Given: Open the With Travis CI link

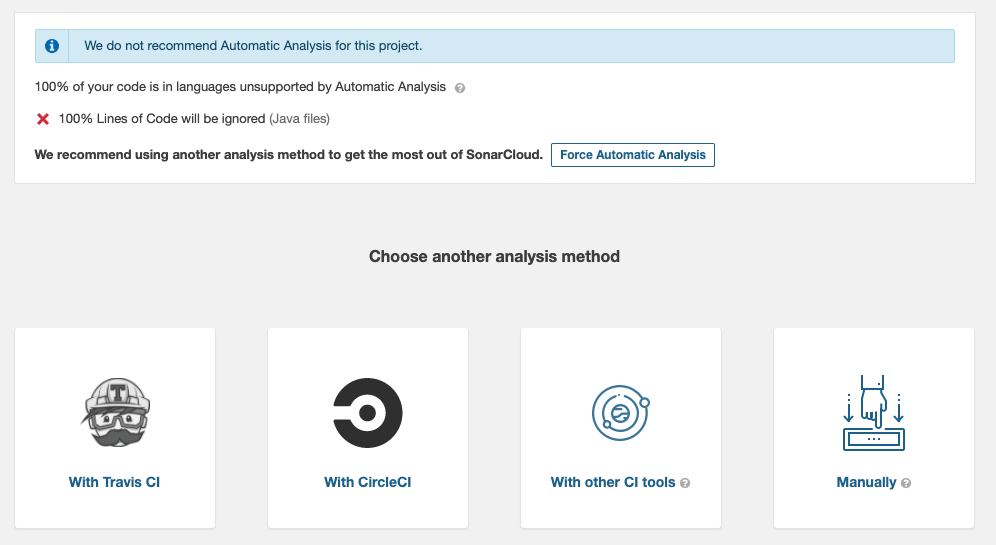Looking at the screenshot, I should click(x=114, y=482).
